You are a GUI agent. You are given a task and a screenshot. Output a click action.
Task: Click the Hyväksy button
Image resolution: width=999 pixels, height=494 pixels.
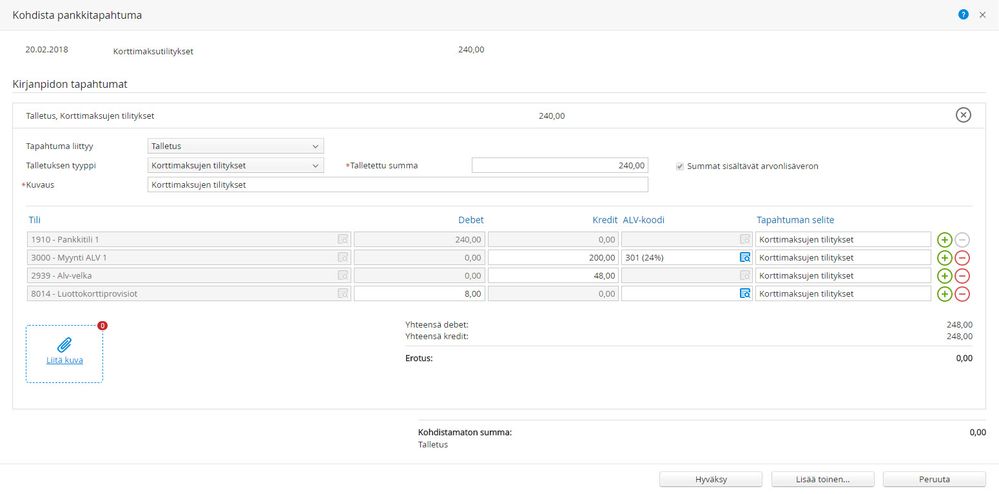(710, 479)
